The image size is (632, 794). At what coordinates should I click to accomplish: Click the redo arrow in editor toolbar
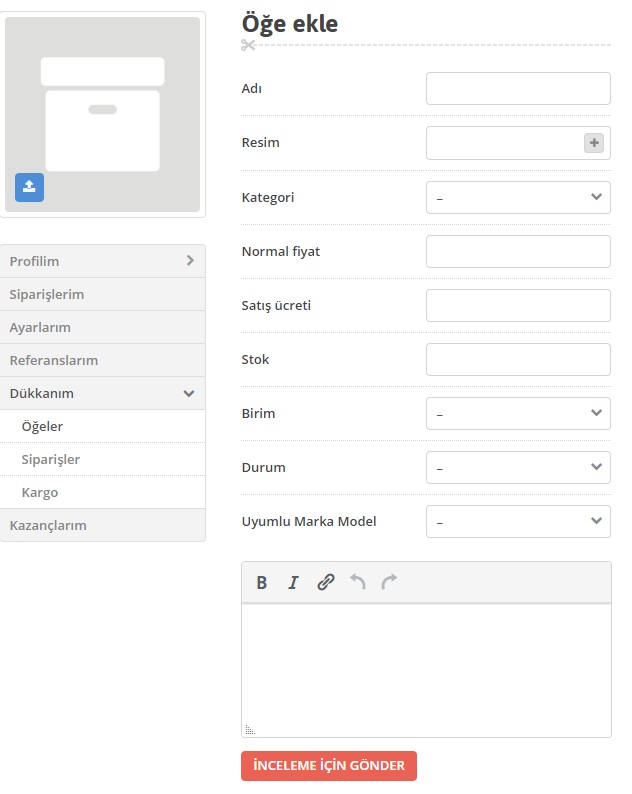coord(389,582)
